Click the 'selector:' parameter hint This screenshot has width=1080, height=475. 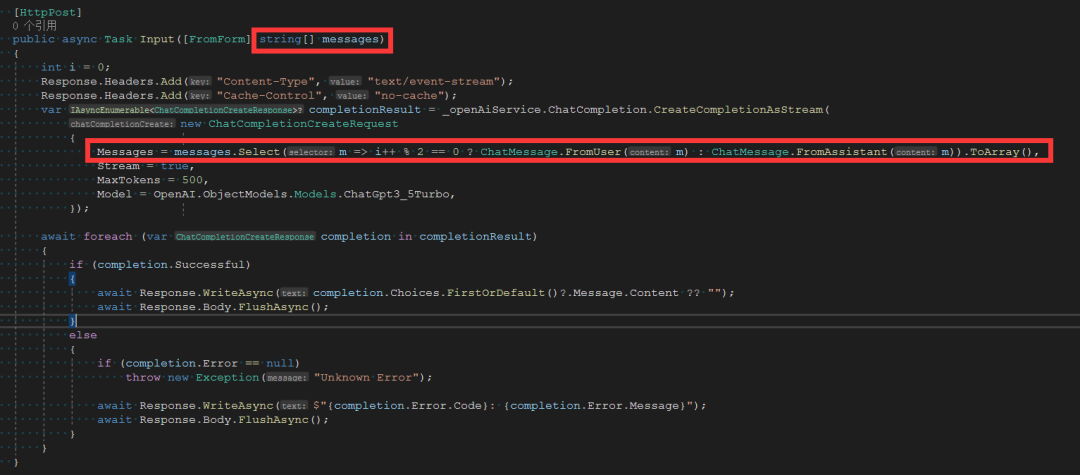[x=309, y=151]
